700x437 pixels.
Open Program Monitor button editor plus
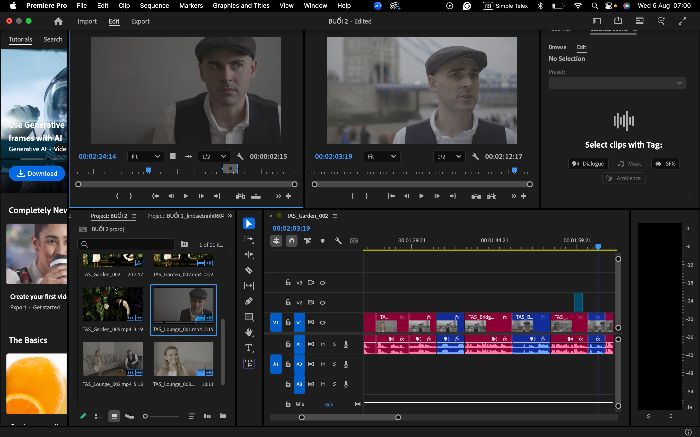(523, 196)
